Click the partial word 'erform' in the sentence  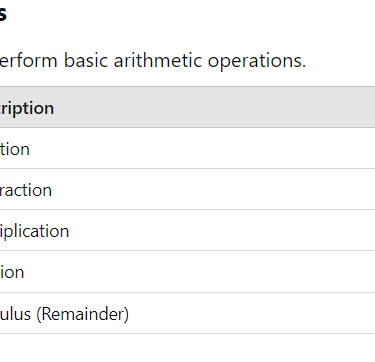coord(29,61)
